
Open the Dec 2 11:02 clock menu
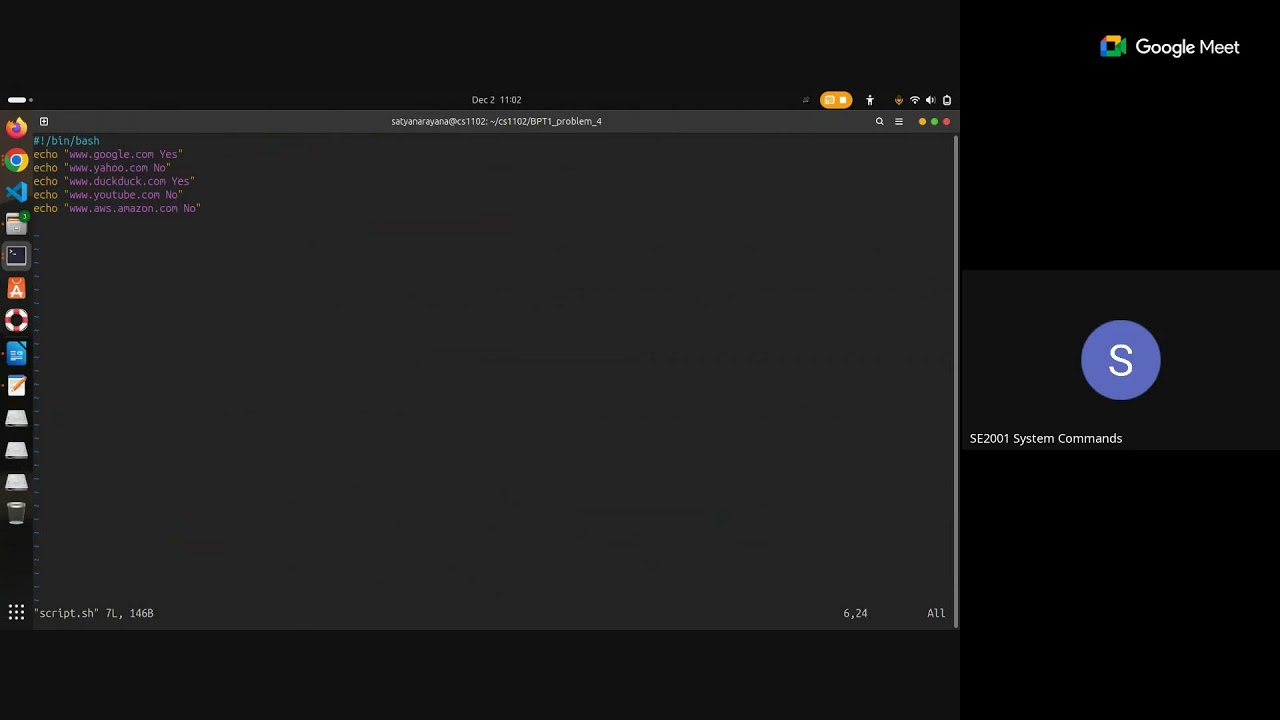[x=497, y=100]
